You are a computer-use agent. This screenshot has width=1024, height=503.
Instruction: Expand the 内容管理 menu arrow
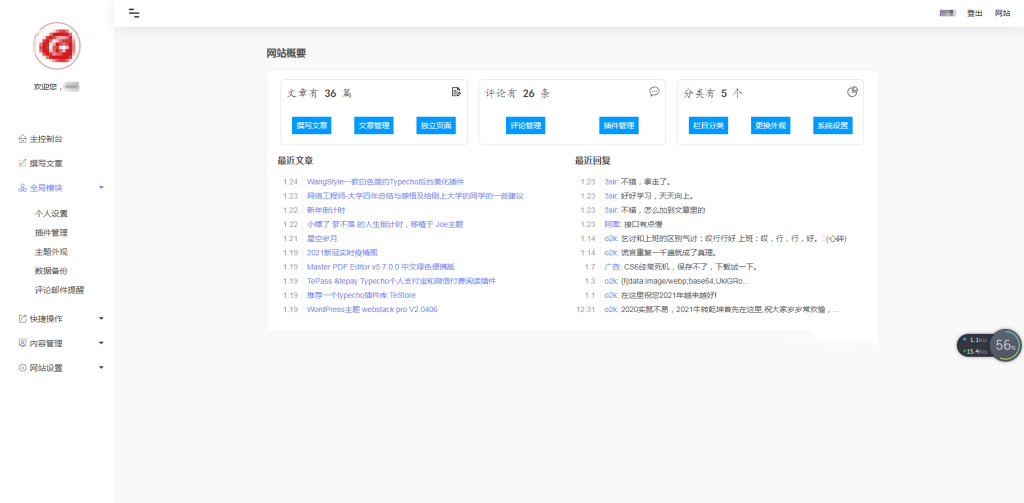click(x=101, y=343)
